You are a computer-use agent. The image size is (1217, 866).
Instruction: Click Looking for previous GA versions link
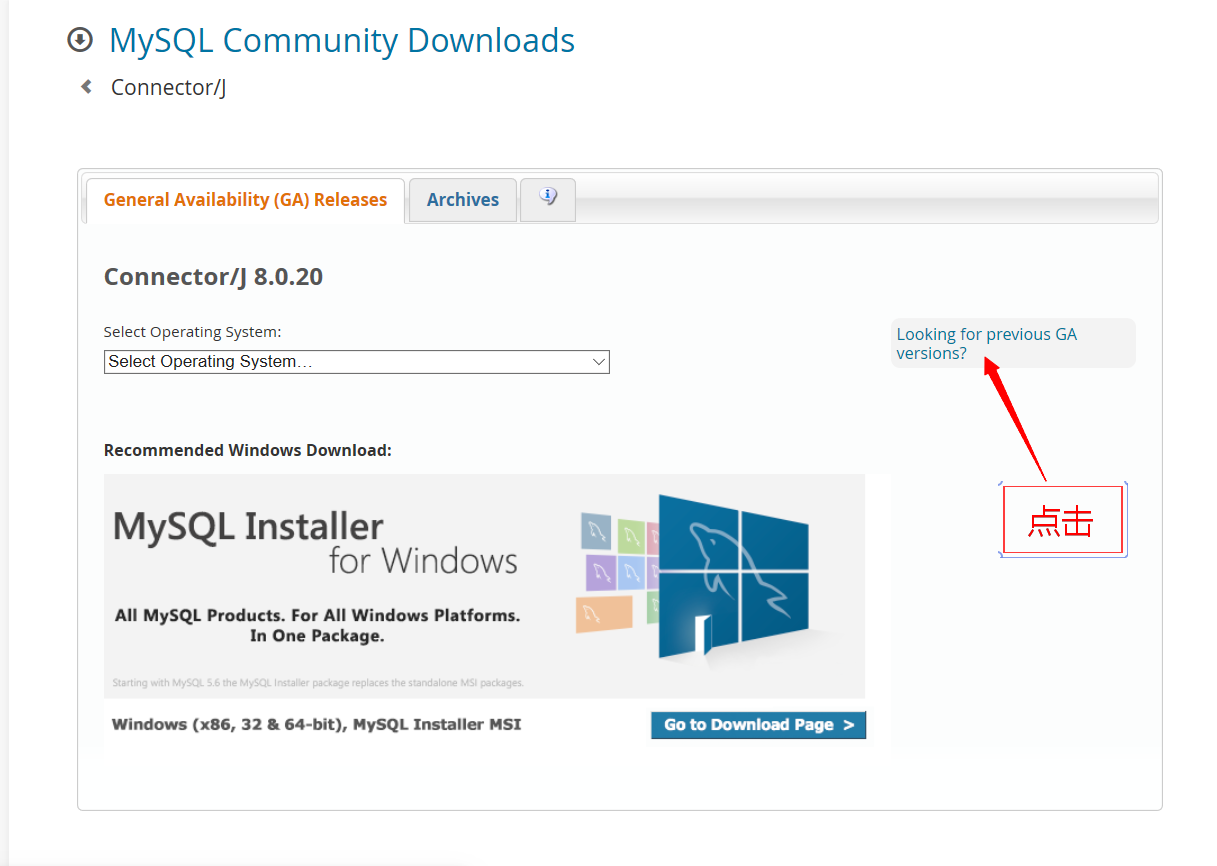[x=987, y=344]
